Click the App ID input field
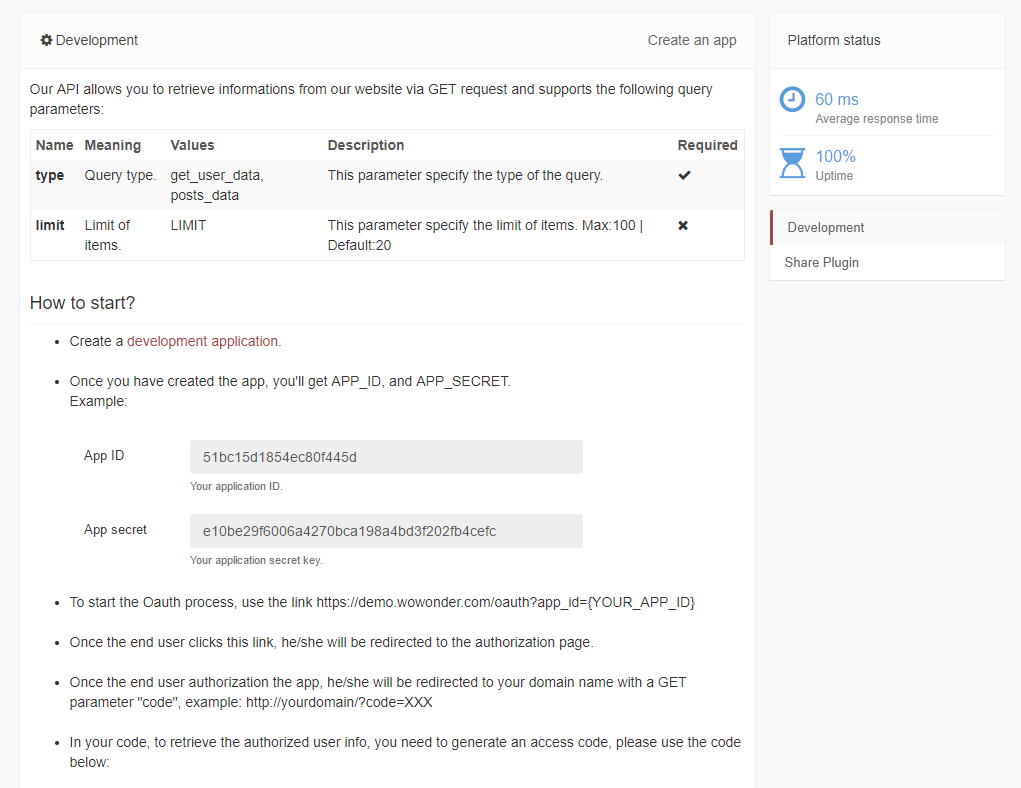Screen dimensions: 1021x788 (386, 457)
